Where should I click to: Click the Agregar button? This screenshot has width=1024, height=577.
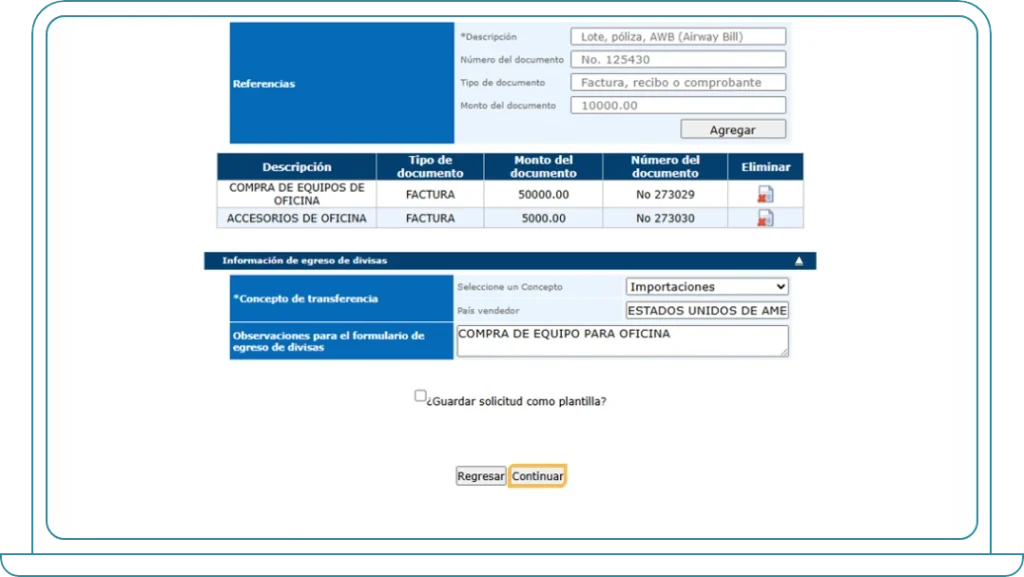coord(733,128)
